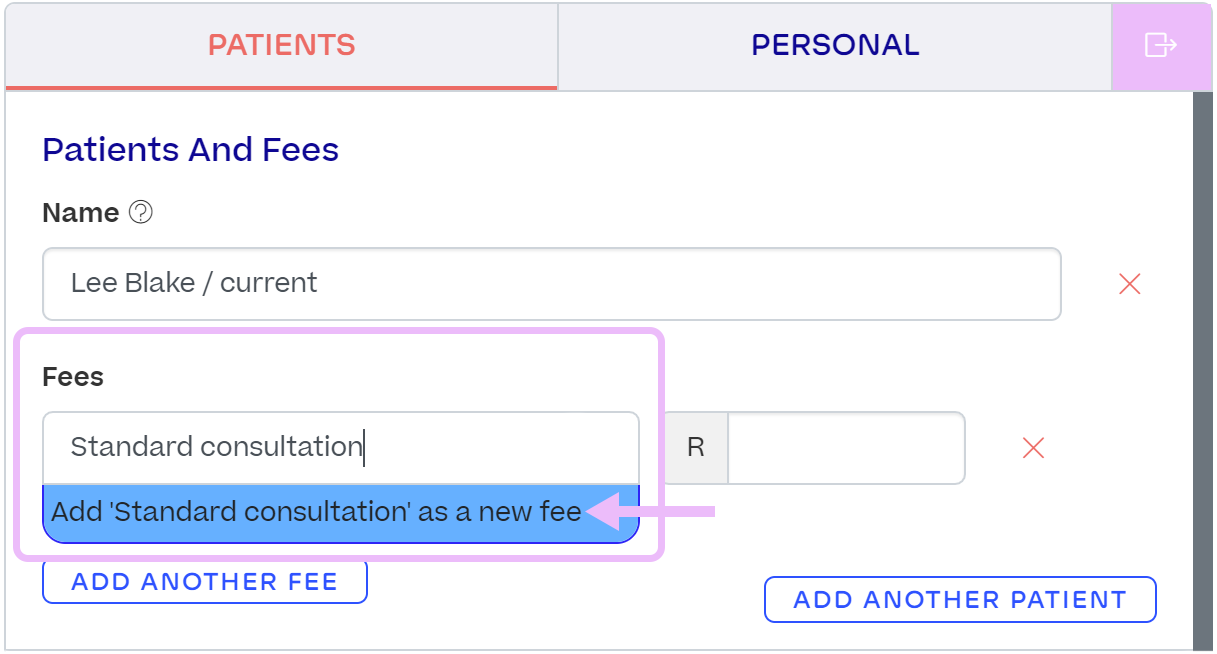The height and width of the screenshot is (654, 1217).
Task: Click the logout icon in top-right corner
Action: click(x=1160, y=45)
